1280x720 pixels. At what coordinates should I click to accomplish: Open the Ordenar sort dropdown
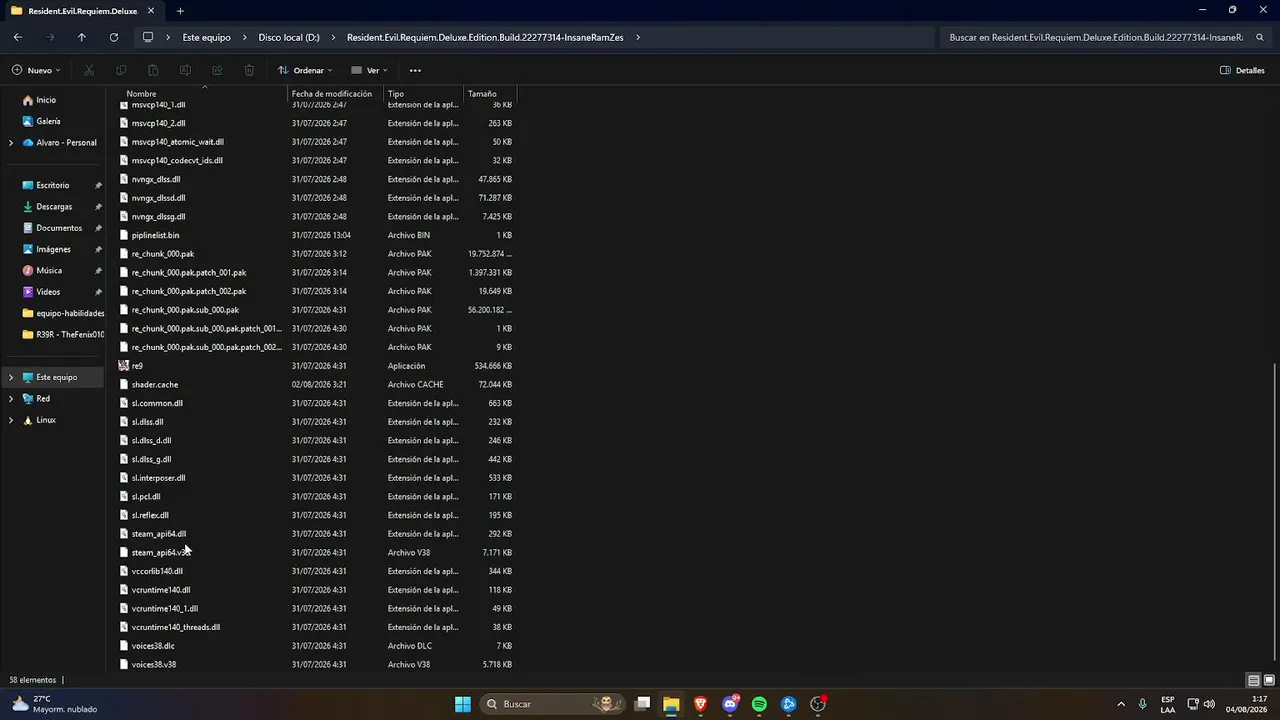(x=305, y=70)
